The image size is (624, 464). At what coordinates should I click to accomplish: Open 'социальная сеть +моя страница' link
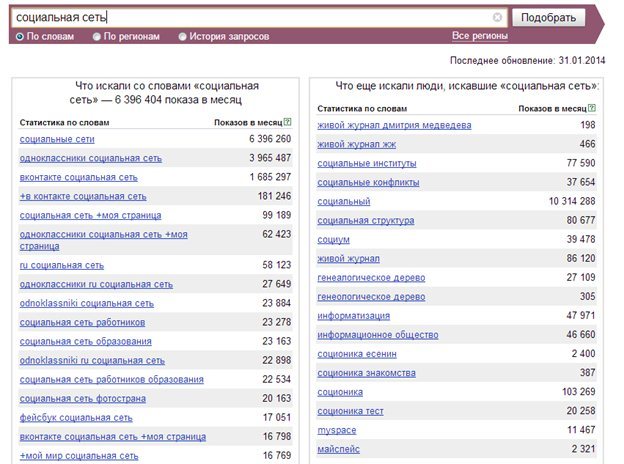point(90,216)
